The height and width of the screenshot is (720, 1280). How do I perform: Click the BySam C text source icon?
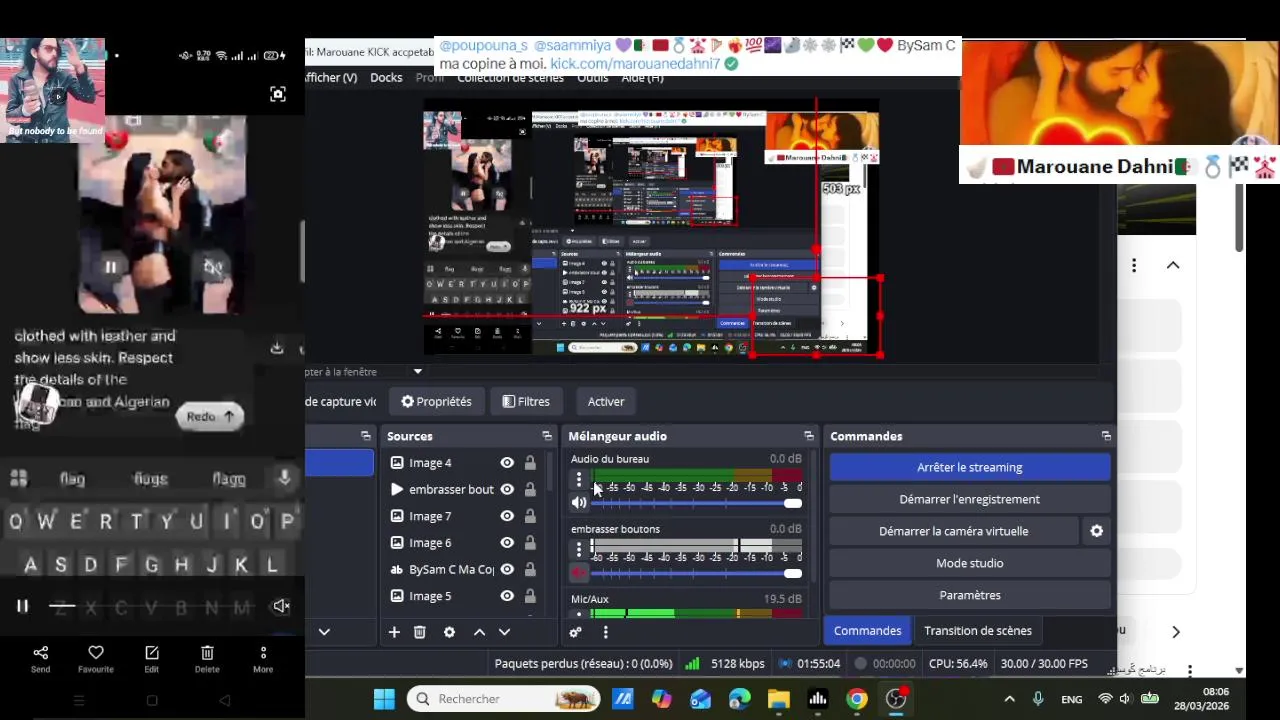point(397,569)
